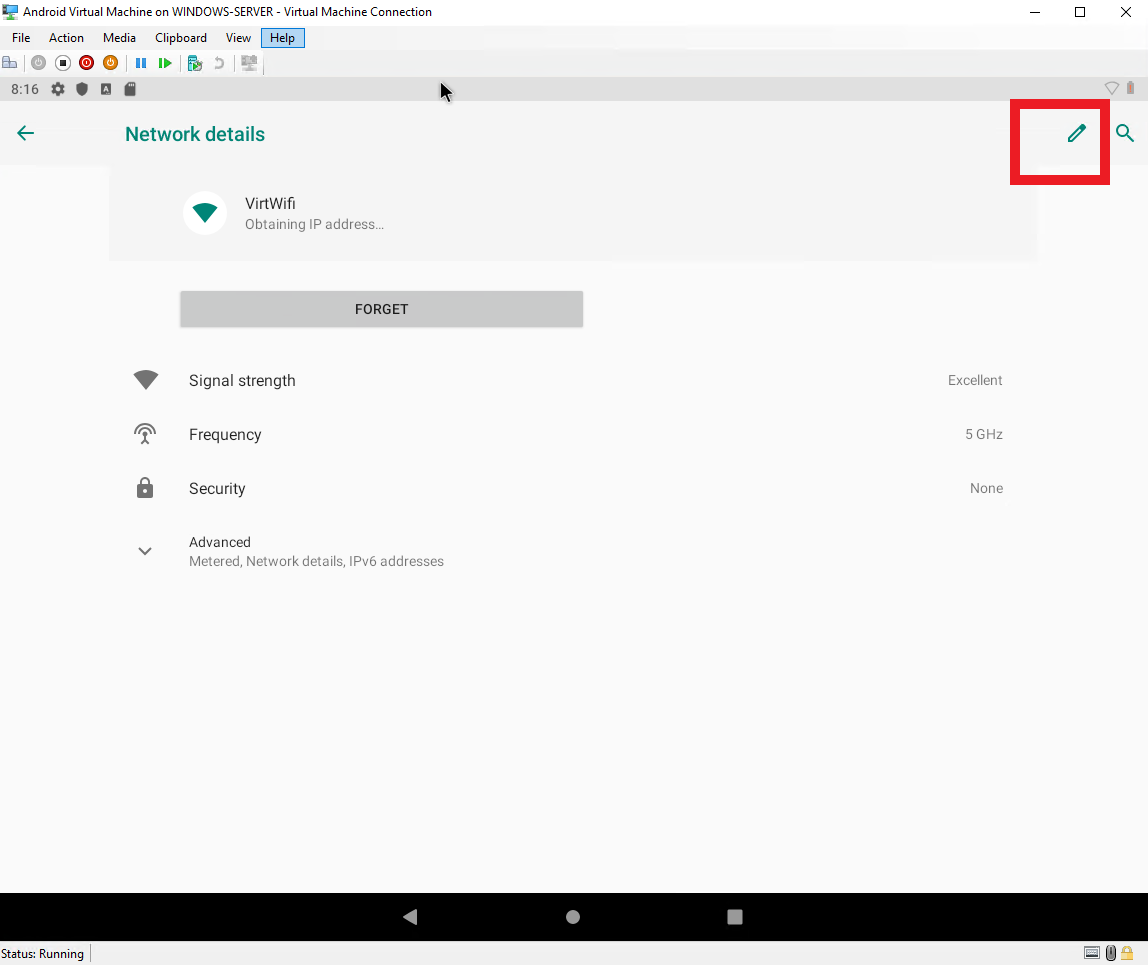Tap the Signal strength wifi icon
Screen dimensions: 1148x965
click(145, 380)
